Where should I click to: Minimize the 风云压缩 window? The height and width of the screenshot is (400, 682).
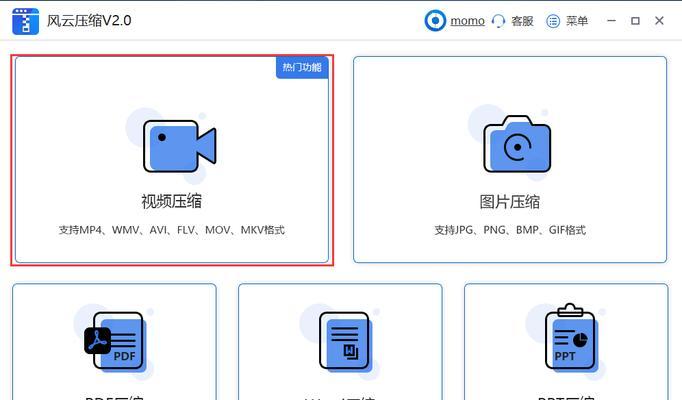[611, 20]
